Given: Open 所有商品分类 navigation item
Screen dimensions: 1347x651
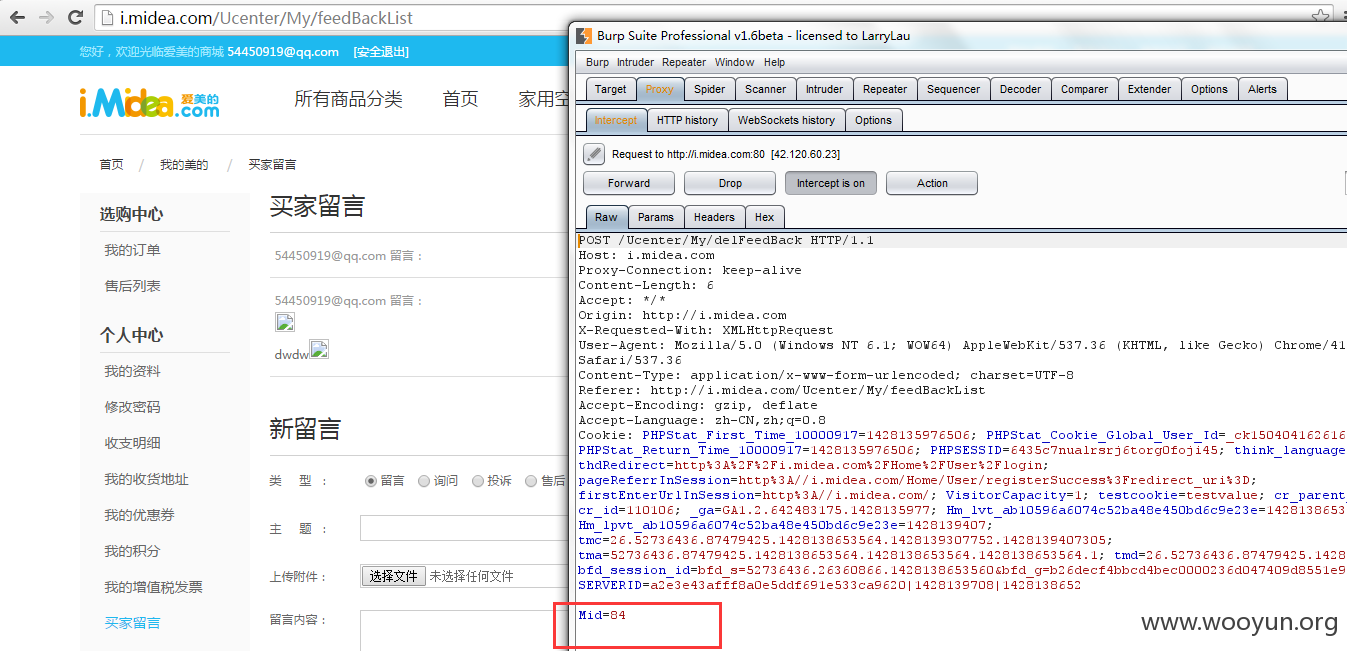Looking at the screenshot, I should (348, 99).
